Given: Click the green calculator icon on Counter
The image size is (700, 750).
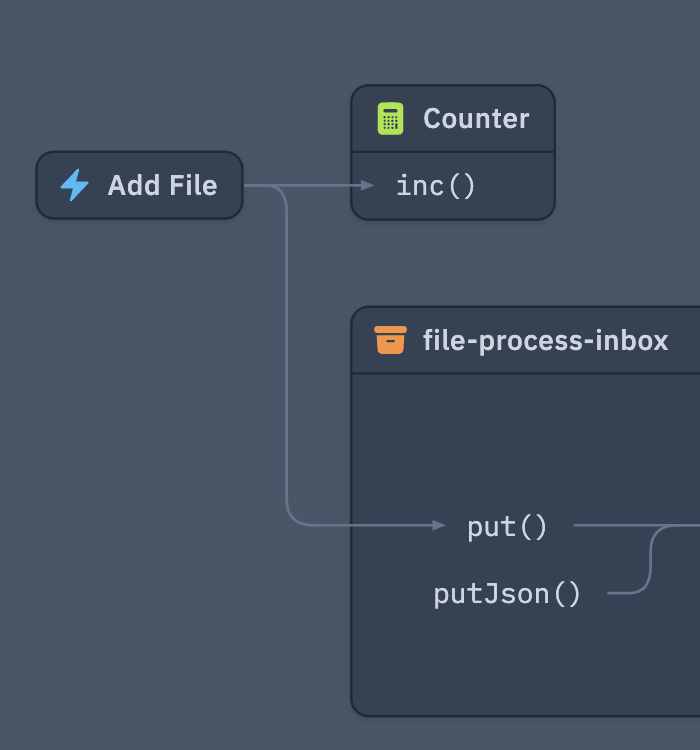Looking at the screenshot, I should pyautogui.click(x=390, y=118).
